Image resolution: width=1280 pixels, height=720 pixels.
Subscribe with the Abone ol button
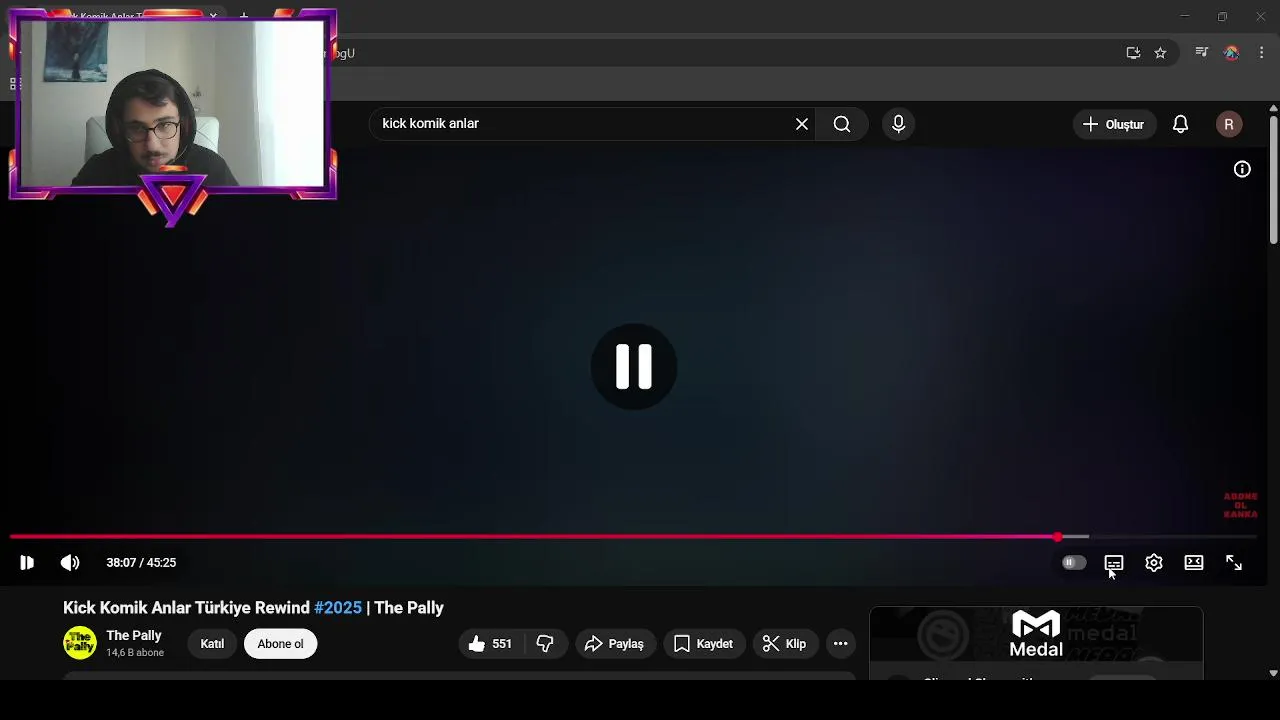(x=280, y=644)
